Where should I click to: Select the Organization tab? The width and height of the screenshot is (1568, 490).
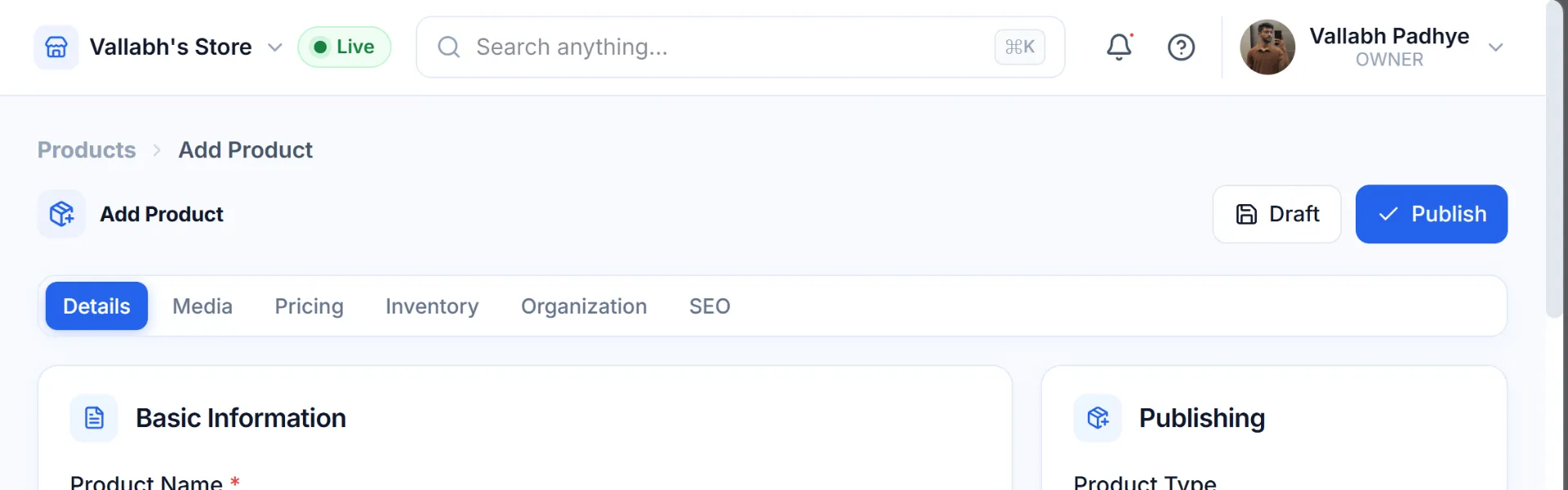click(x=584, y=306)
